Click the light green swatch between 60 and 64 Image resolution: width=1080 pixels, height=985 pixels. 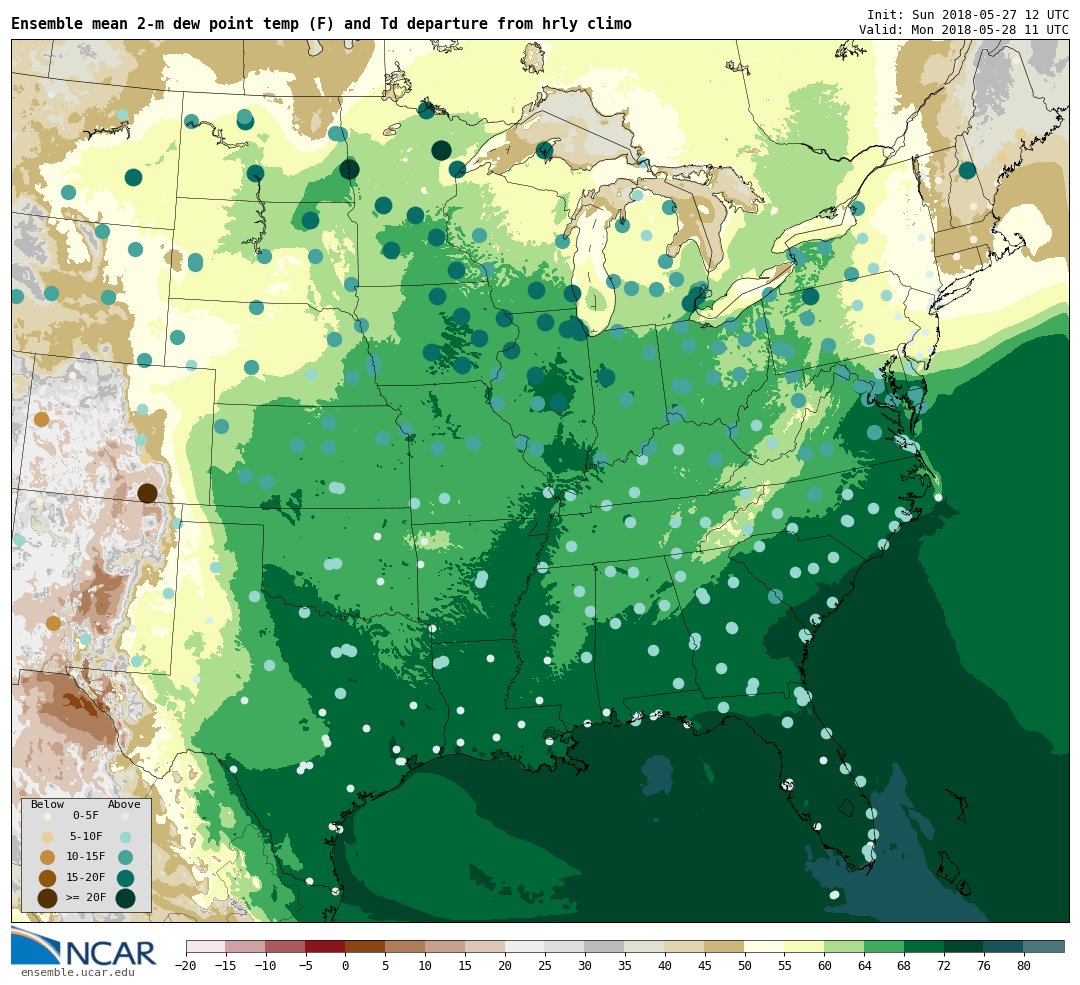844,946
